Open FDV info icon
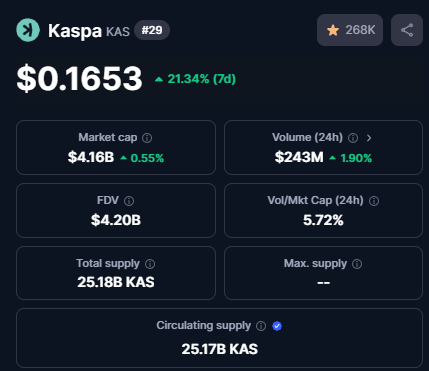Image resolution: width=429 pixels, height=371 pixels. click(x=129, y=201)
